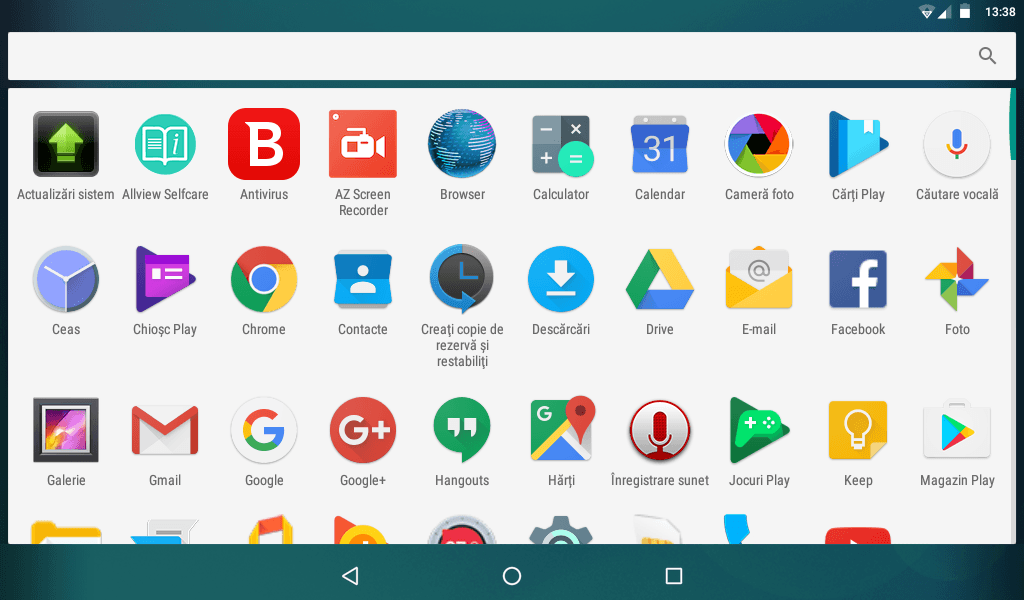Launch Facebook app
1024x600 pixels.
click(x=858, y=279)
